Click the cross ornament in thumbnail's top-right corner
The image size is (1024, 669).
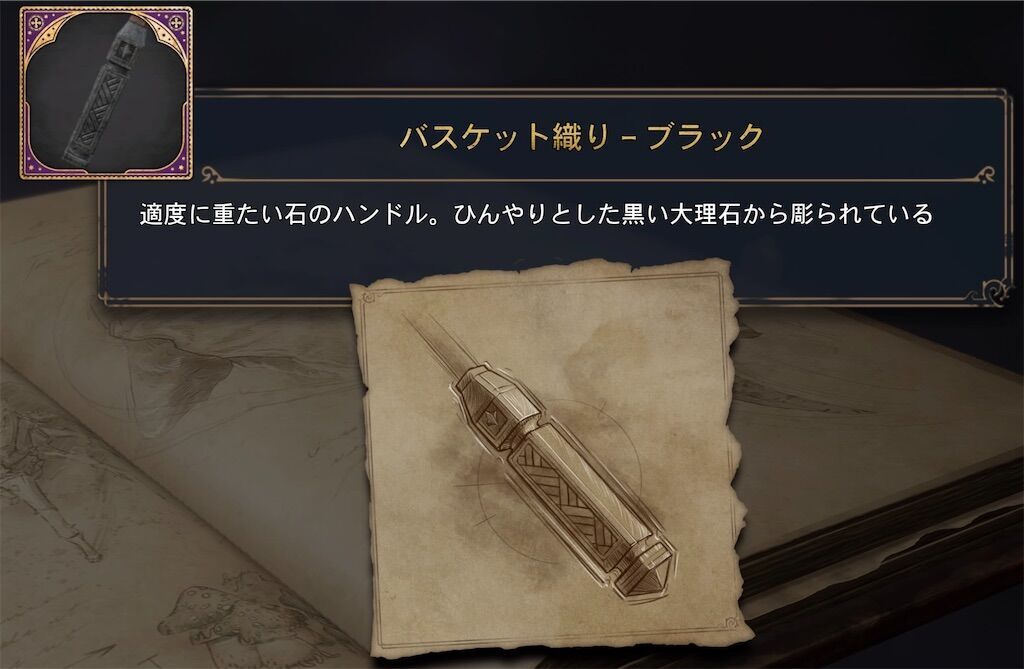click(x=176, y=22)
